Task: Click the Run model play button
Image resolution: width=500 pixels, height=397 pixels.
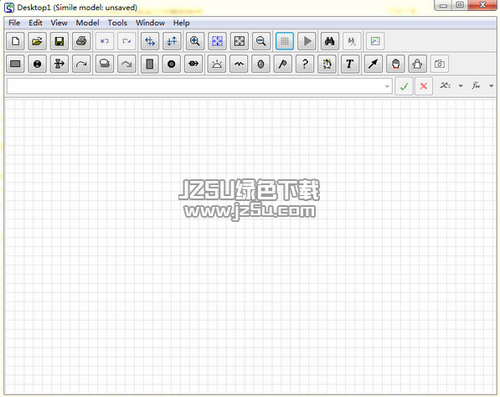Action: (x=307, y=41)
